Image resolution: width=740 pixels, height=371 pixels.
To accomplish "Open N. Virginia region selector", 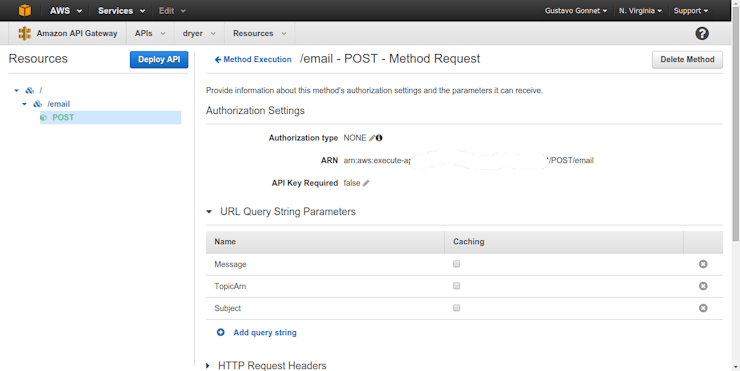I will click(640, 10).
